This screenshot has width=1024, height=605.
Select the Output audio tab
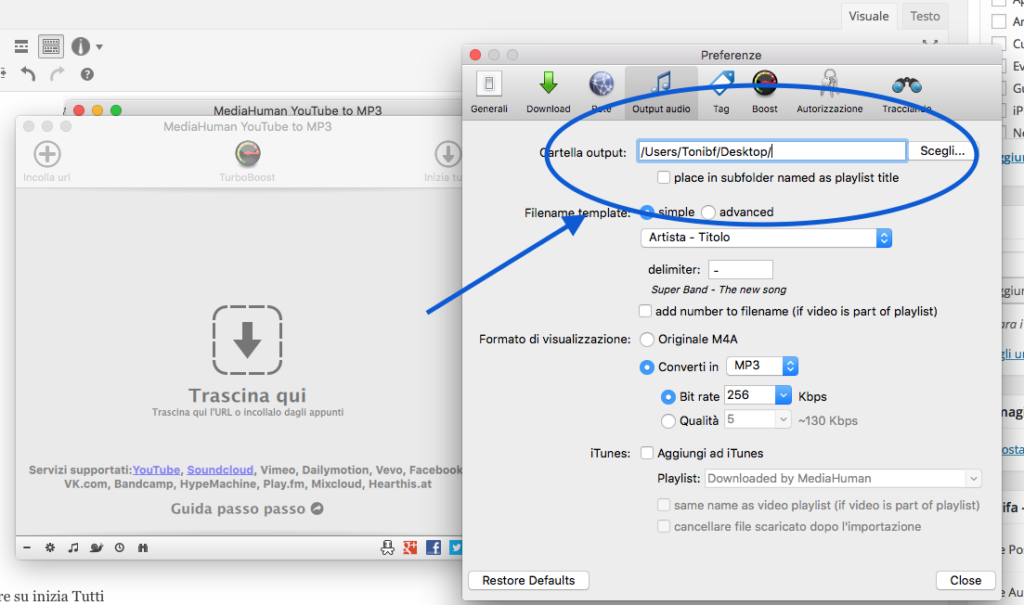(x=661, y=92)
